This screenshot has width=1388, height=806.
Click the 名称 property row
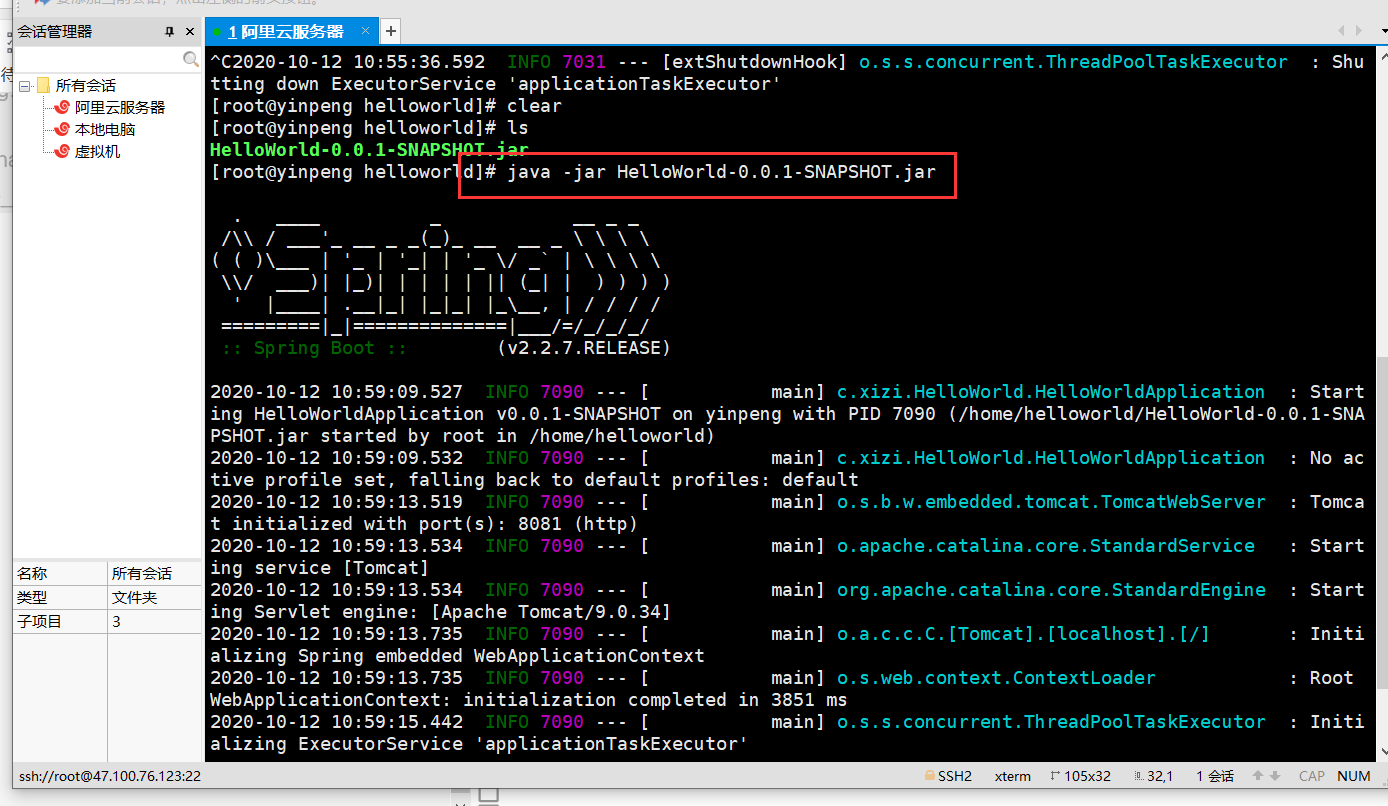107,574
